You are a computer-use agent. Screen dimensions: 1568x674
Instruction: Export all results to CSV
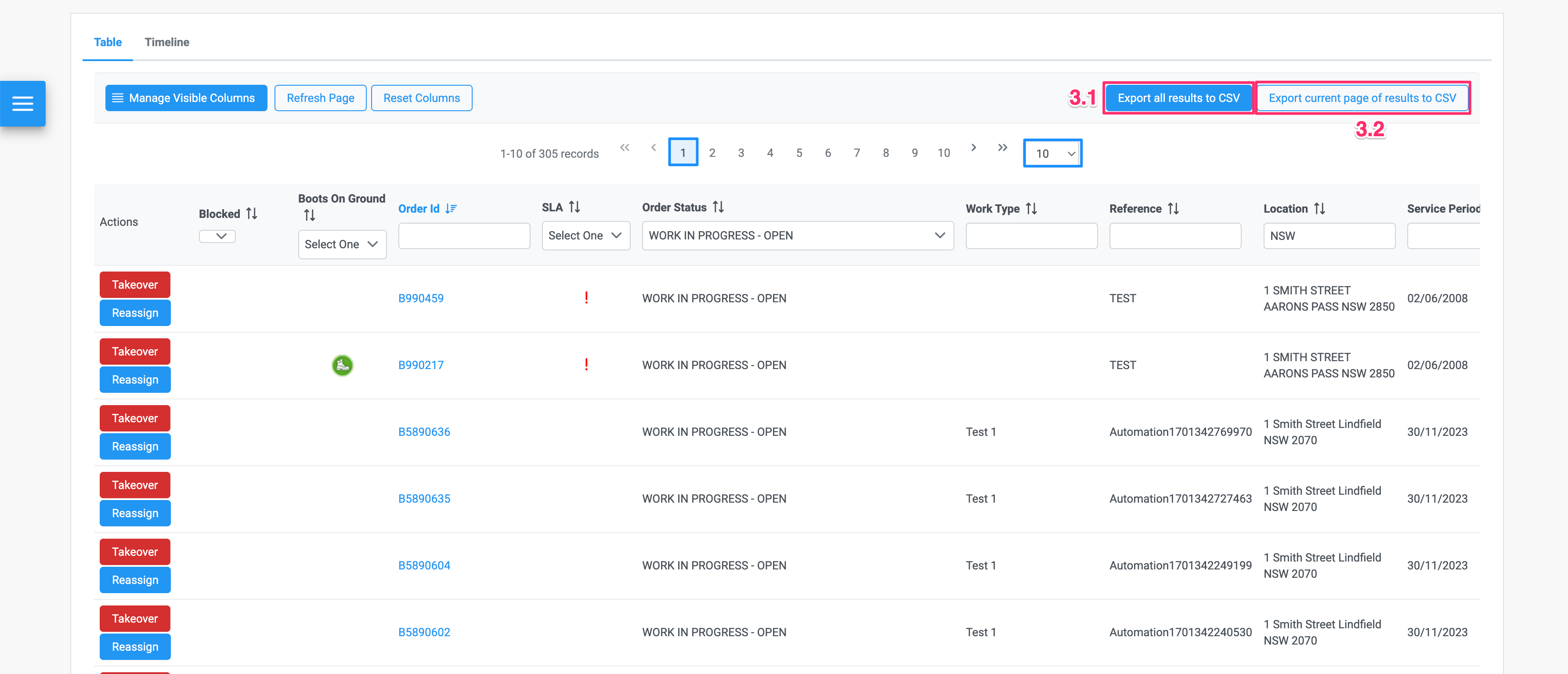pos(1178,98)
